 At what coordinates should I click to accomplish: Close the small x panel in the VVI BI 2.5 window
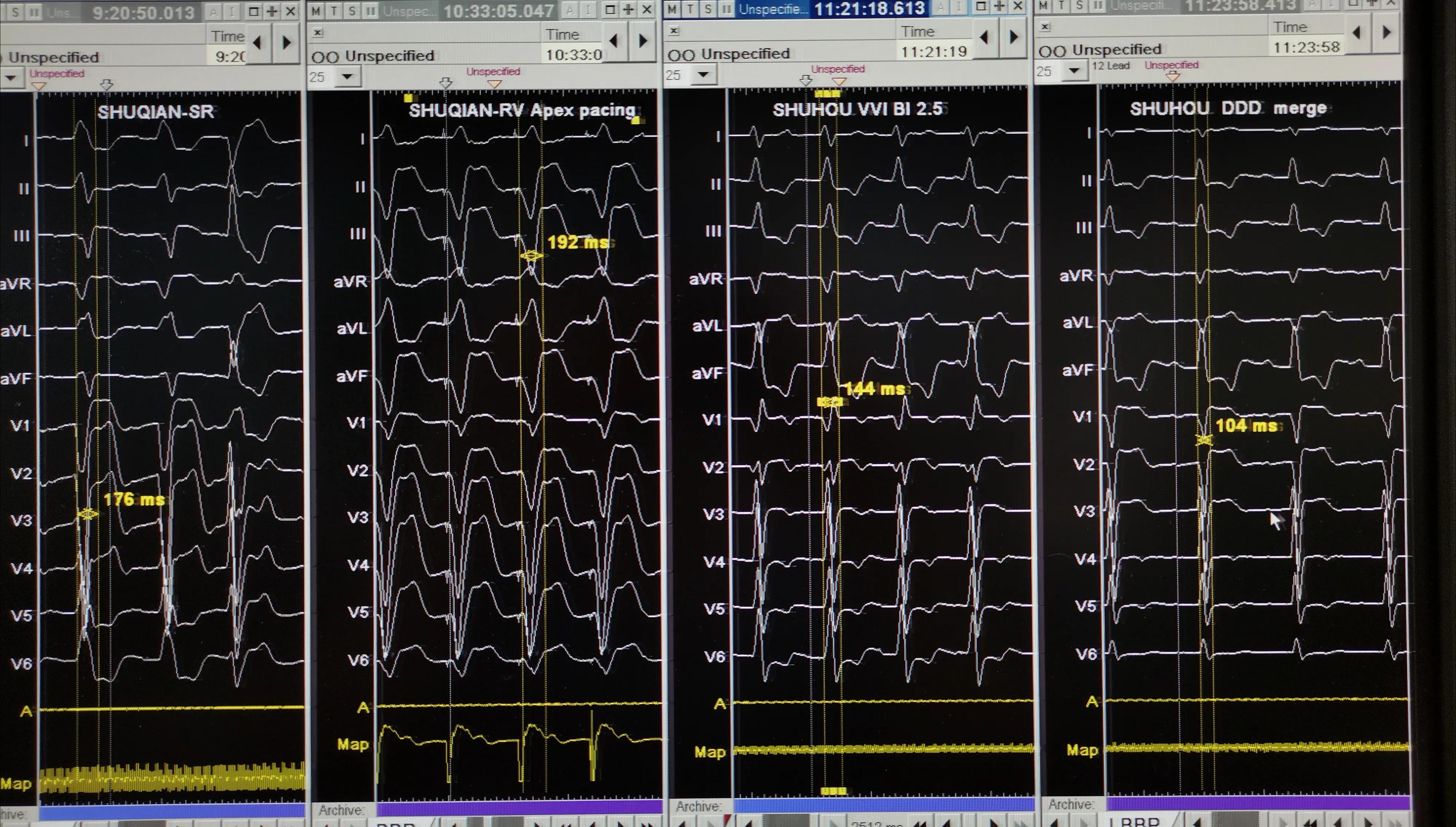[x=674, y=31]
